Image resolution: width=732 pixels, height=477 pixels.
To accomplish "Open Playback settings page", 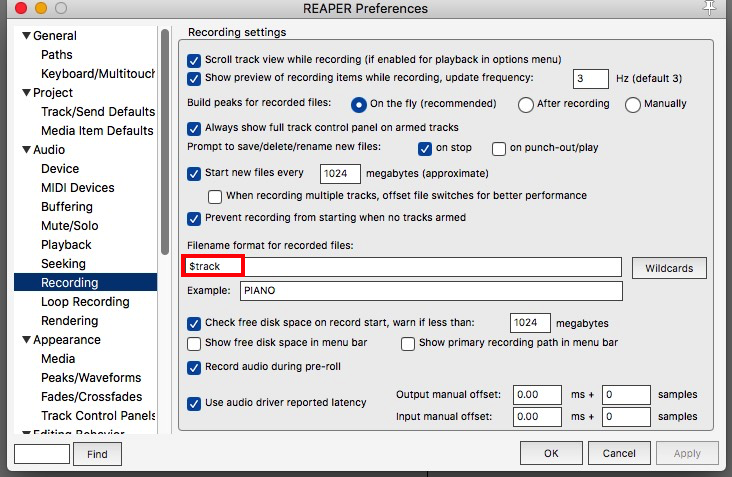I will point(66,245).
